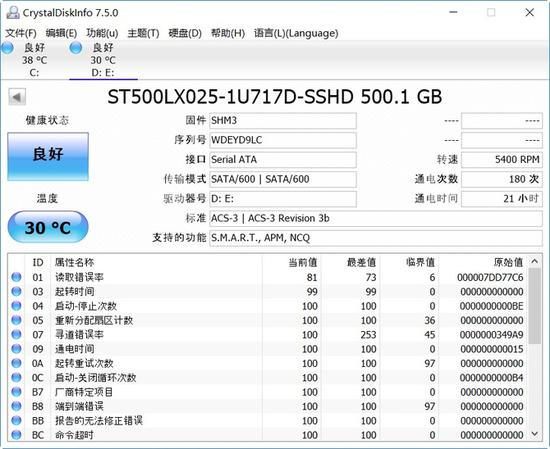Screen dimensions: 550x449
Task: Click the drive letter field D: E:
Action: pyautogui.click(x=283, y=199)
